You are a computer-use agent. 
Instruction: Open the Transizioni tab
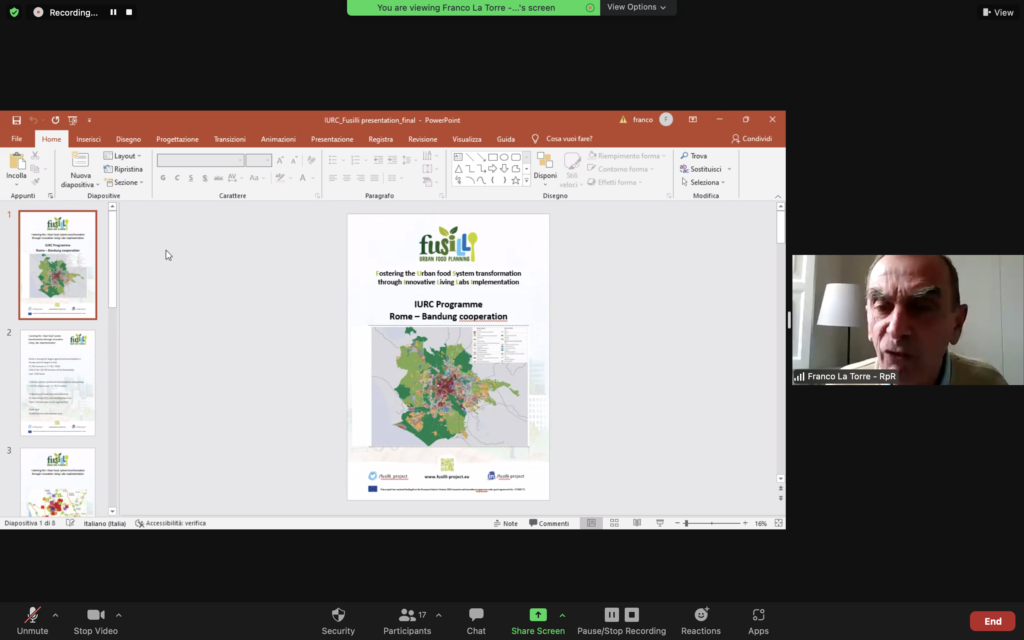click(229, 139)
